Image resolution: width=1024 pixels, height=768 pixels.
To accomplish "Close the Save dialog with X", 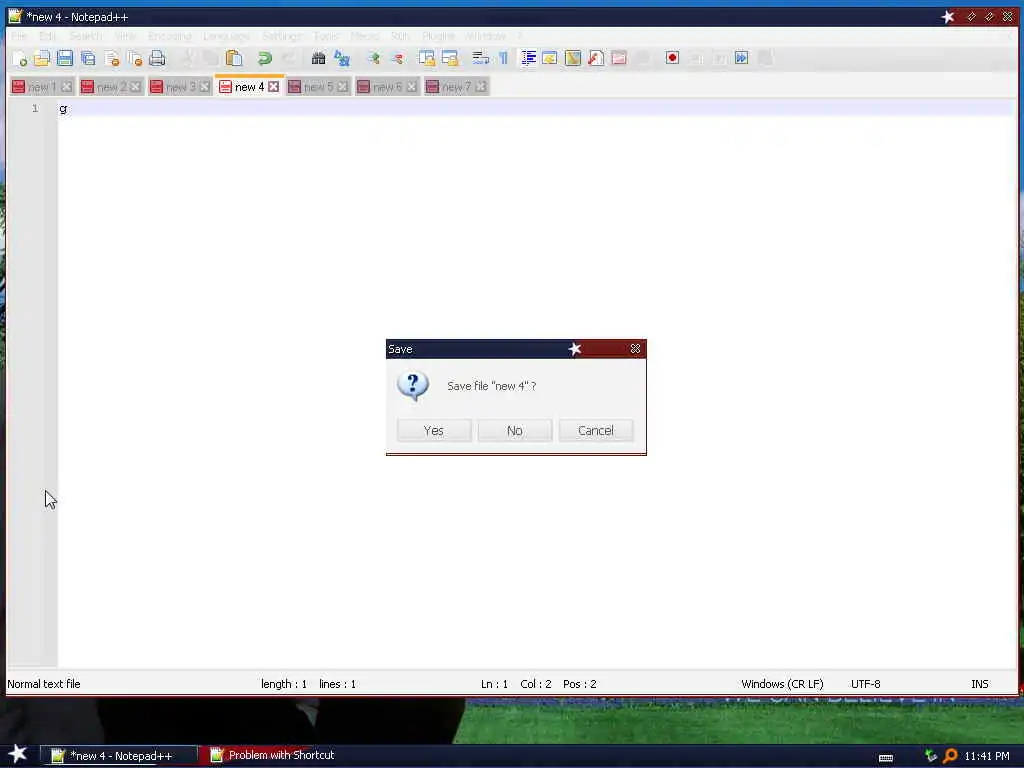I will 635,349.
